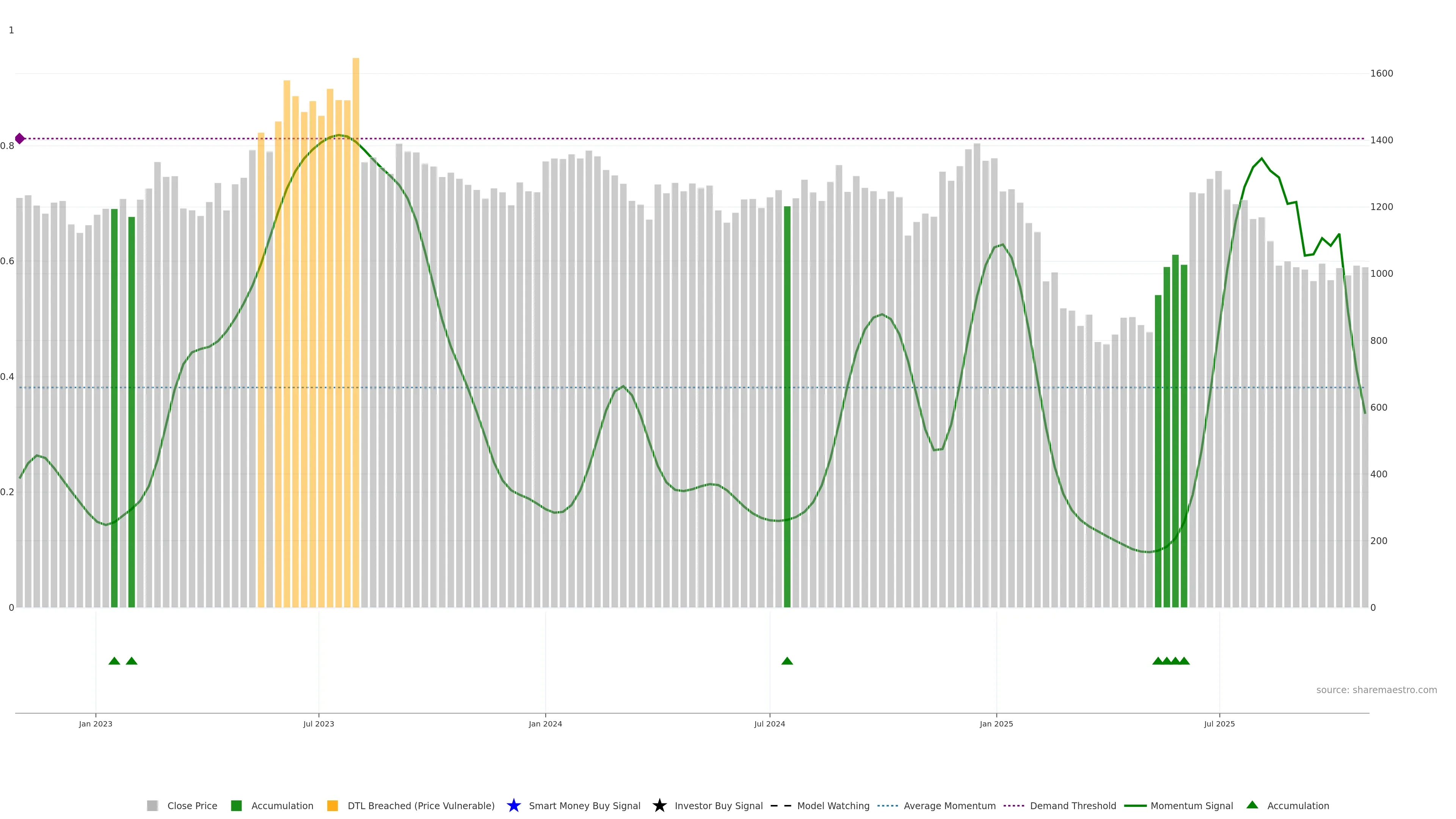Click the purple Demand Threshold diamond marker
Image resolution: width=1456 pixels, height=819 pixels.
tap(20, 138)
